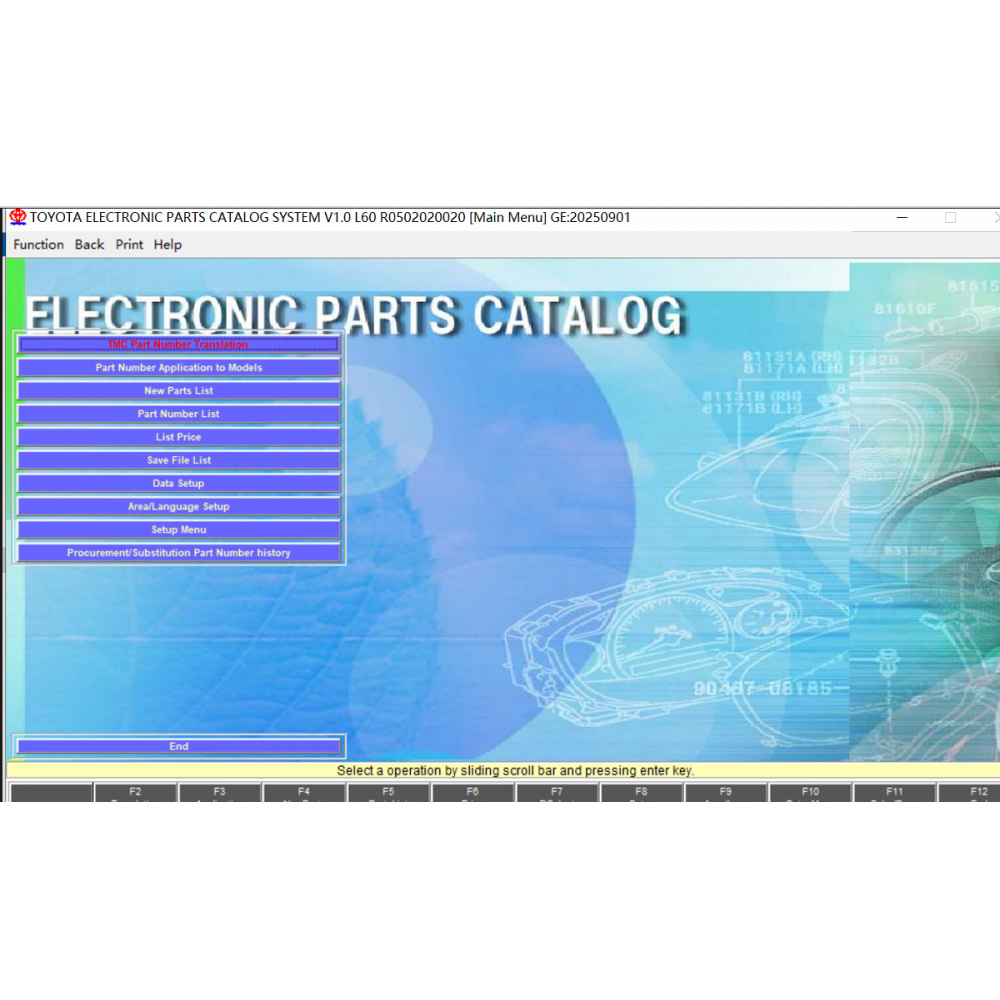Image resolution: width=1000 pixels, height=1000 pixels.
Task: Open the New Parts List
Action: click(179, 391)
